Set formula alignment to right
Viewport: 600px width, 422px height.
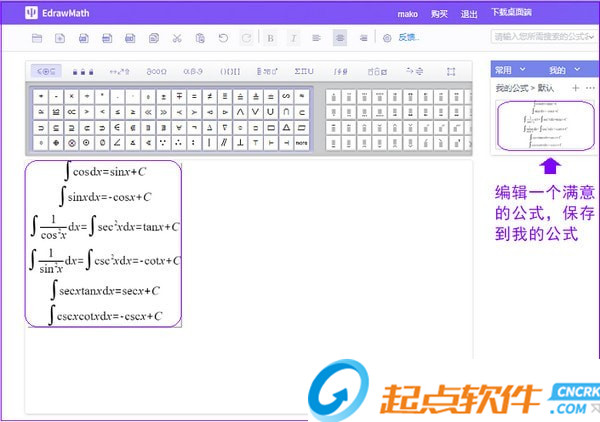(x=363, y=38)
